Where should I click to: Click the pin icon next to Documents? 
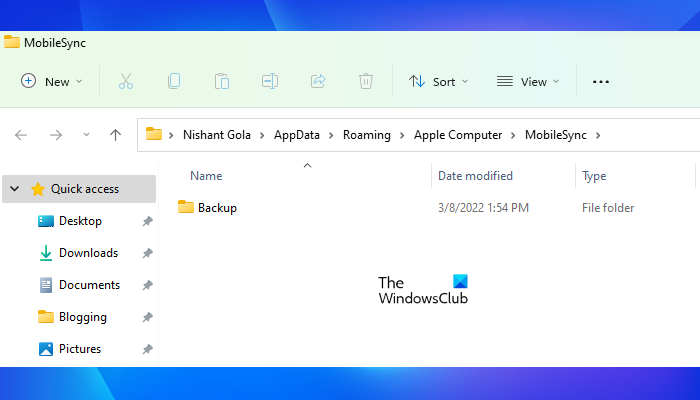[x=147, y=285]
